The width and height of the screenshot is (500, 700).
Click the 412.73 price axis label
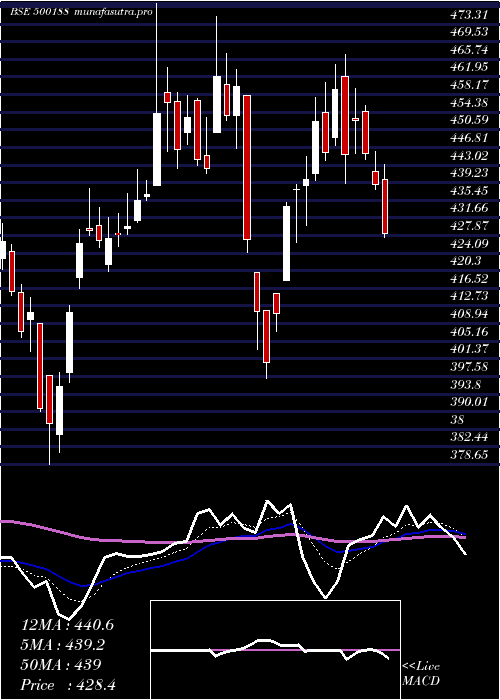point(467,296)
